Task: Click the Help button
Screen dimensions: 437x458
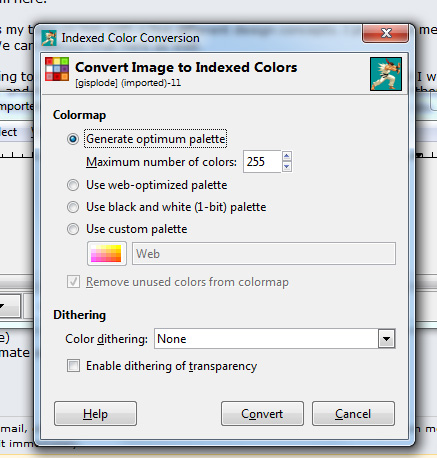Action: (x=95, y=414)
